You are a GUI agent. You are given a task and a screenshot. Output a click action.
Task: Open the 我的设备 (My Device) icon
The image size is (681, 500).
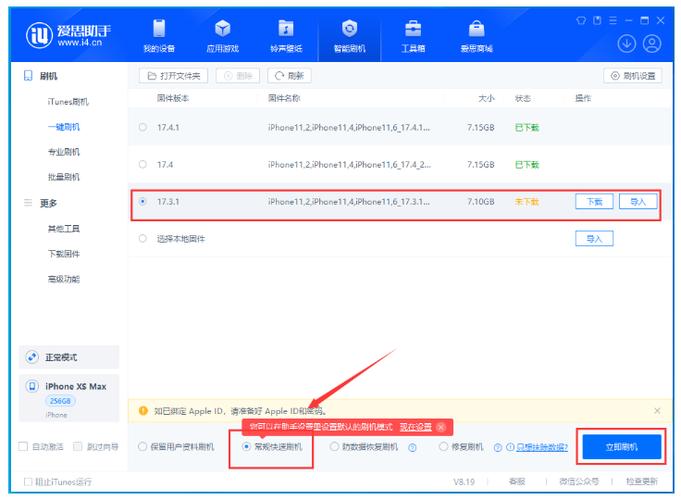156,35
